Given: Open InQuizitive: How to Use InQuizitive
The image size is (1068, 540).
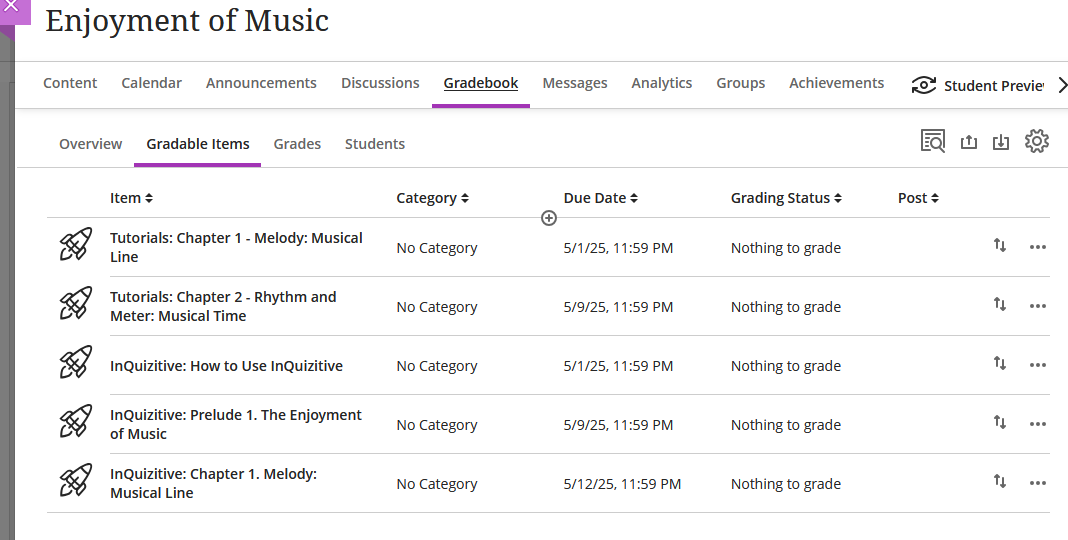Looking at the screenshot, I should click(x=226, y=366).
